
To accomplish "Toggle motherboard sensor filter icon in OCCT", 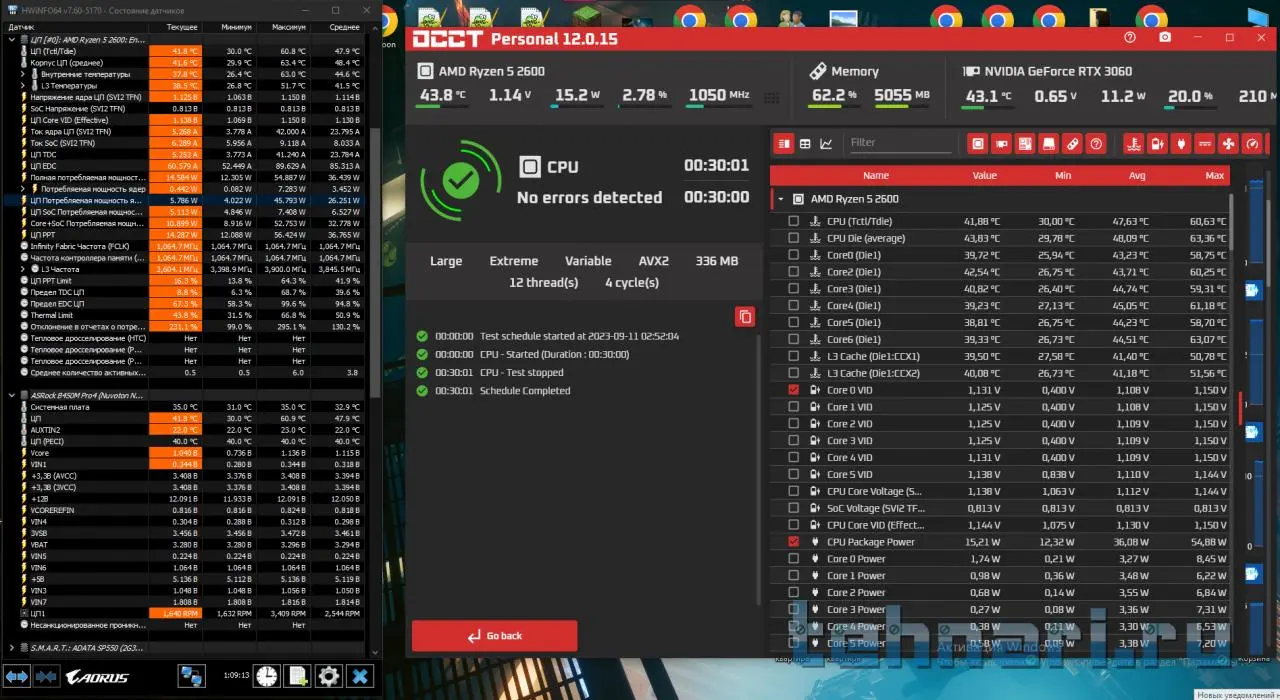I will tap(1025, 144).
